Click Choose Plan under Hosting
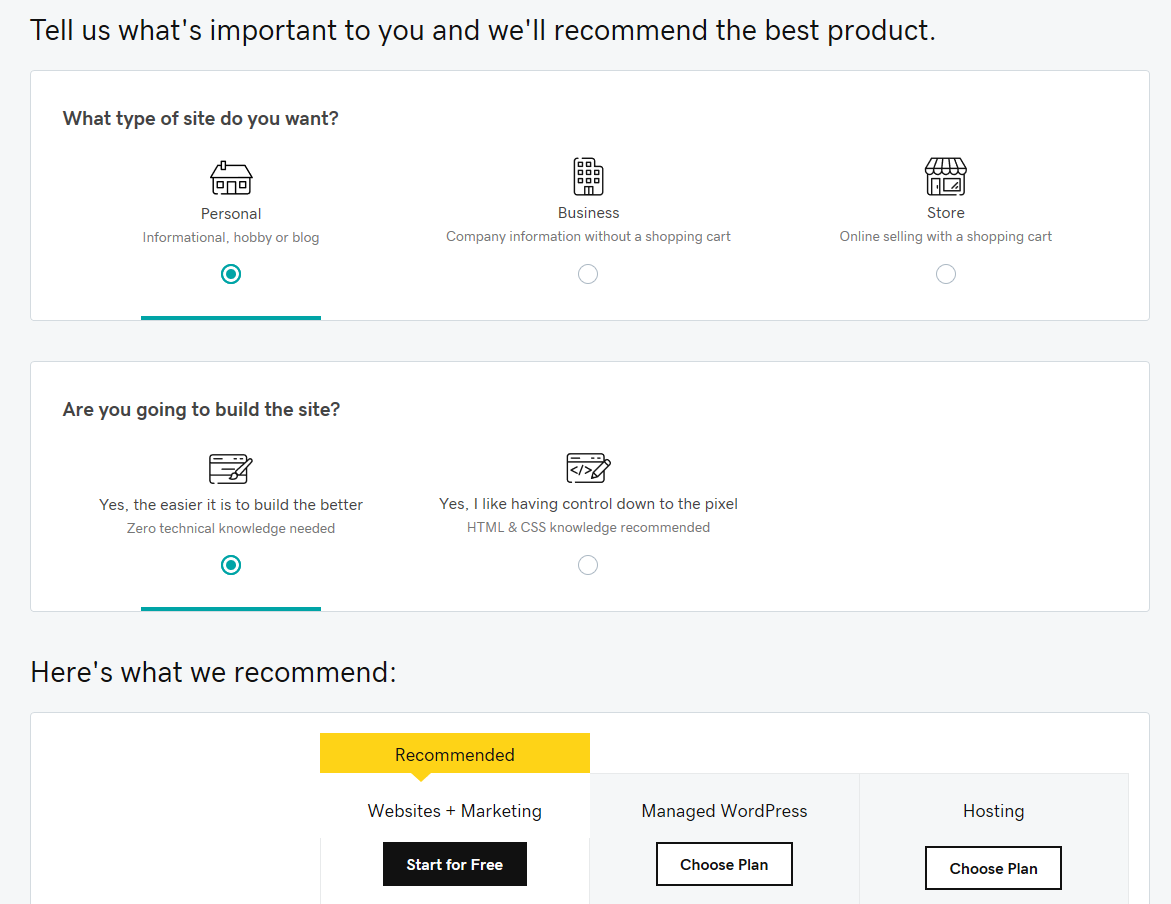This screenshot has height=904, width=1171. click(993, 868)
